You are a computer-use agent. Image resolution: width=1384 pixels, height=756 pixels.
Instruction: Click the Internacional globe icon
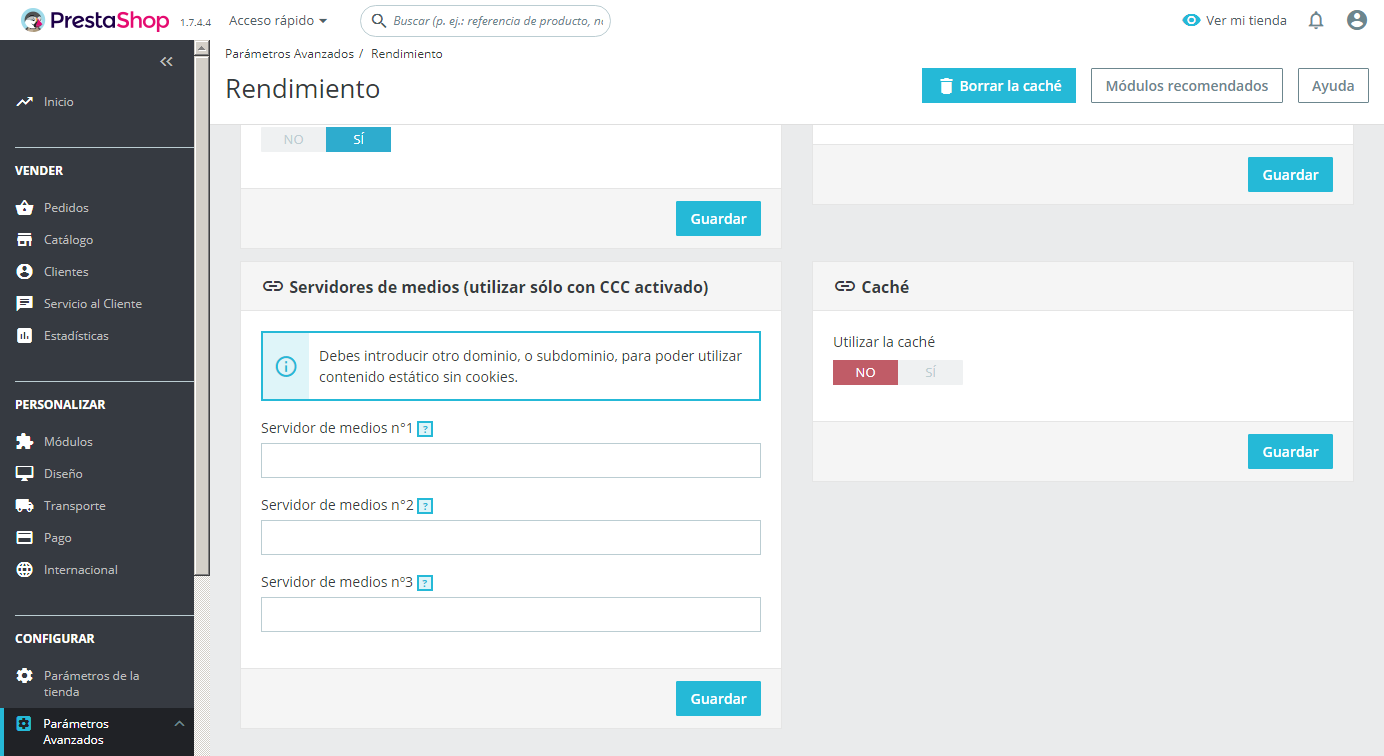25,570
